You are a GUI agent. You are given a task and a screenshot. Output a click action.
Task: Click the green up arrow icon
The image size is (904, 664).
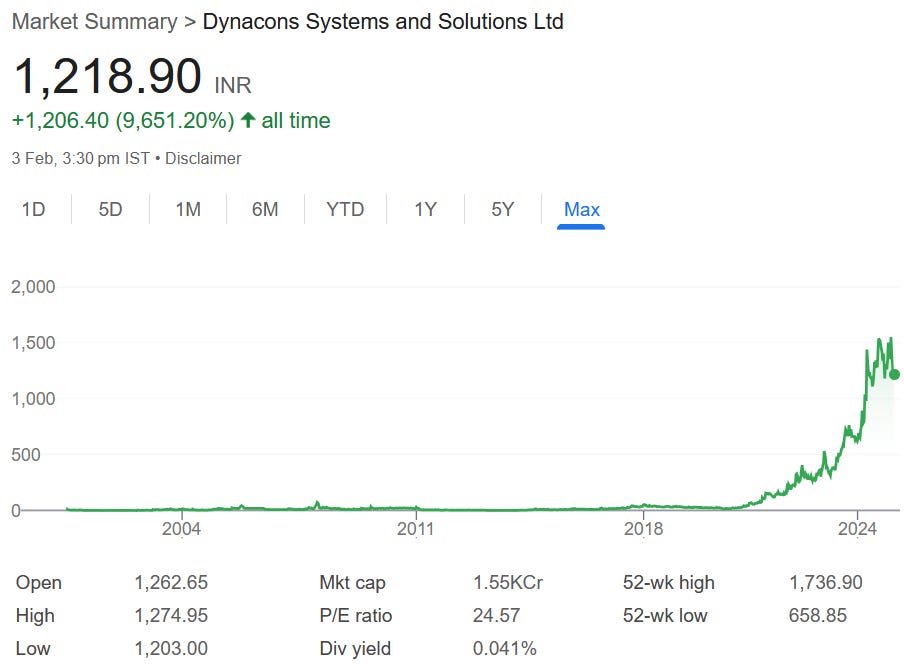[x=248, y=120]
